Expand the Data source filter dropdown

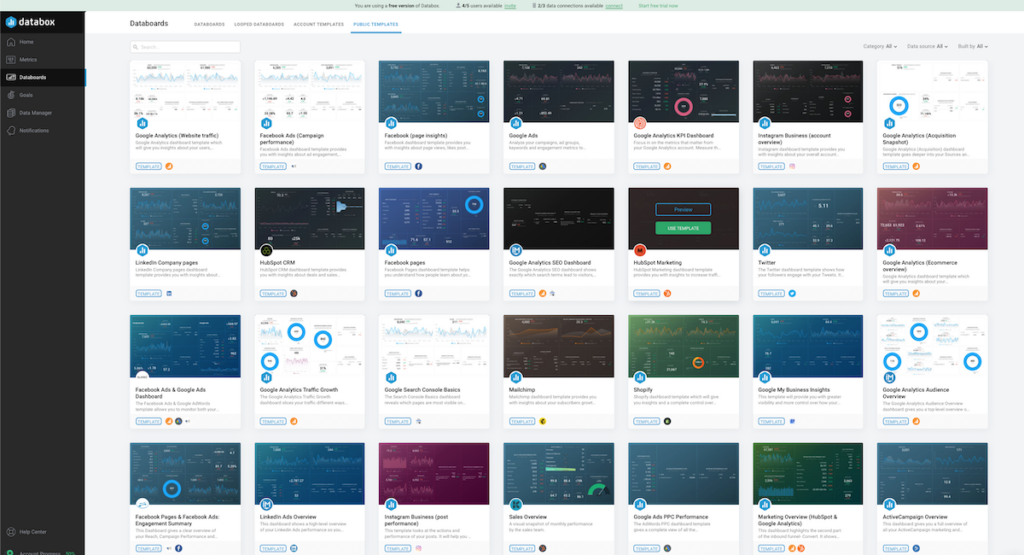(x=927, y=46)
